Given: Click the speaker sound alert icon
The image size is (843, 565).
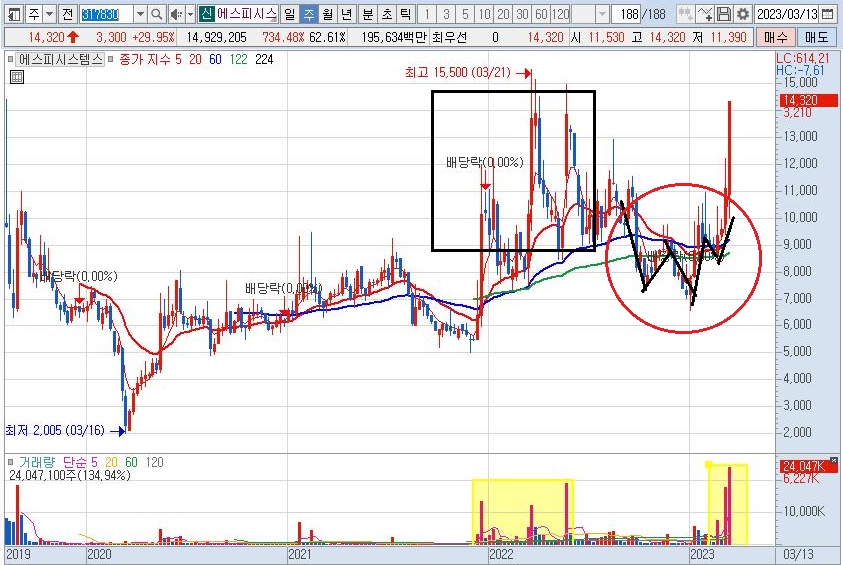Looking at the screenshot, I should pos(175,14).
